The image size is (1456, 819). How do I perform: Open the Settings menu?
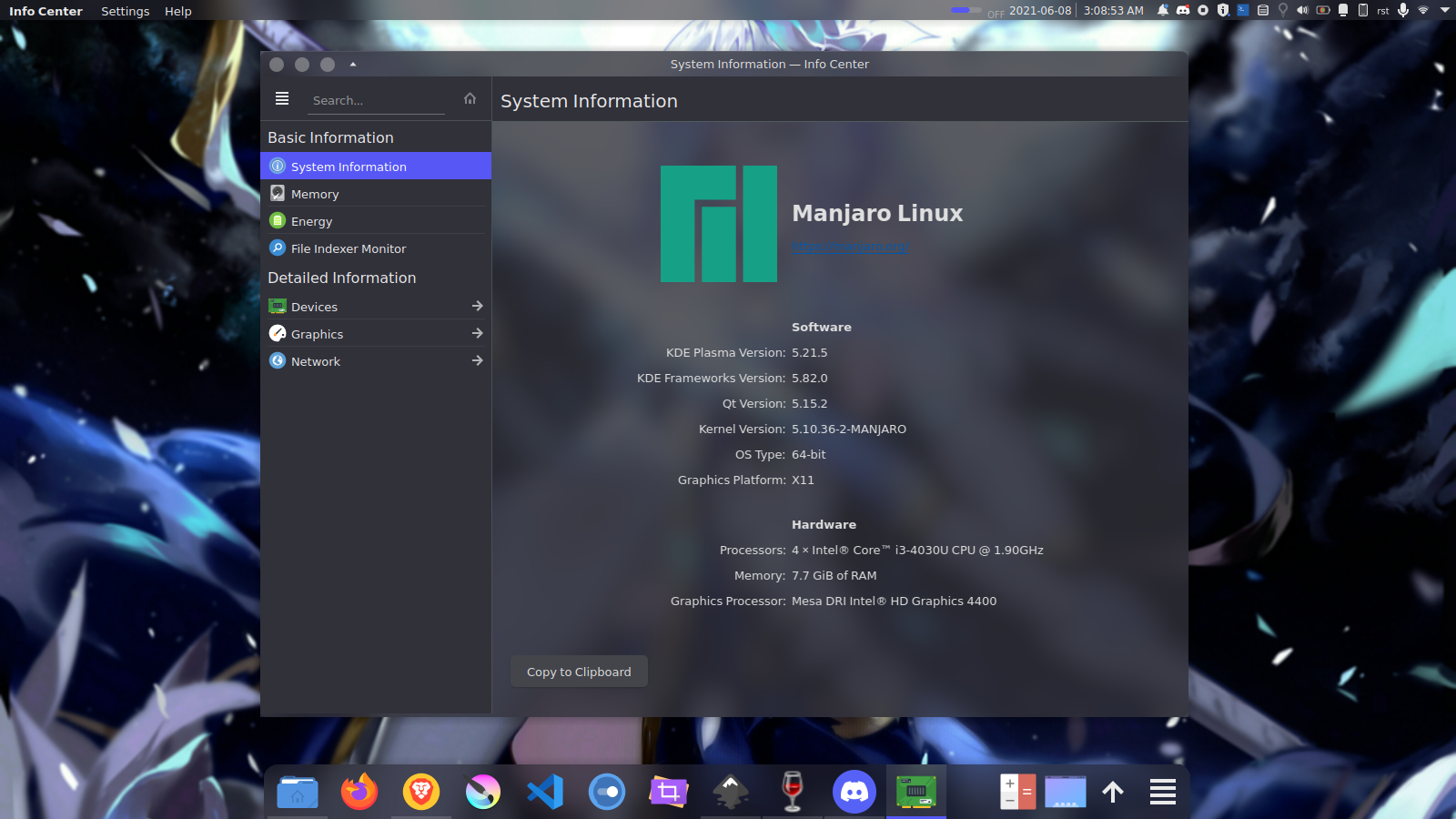click(125, 11)
